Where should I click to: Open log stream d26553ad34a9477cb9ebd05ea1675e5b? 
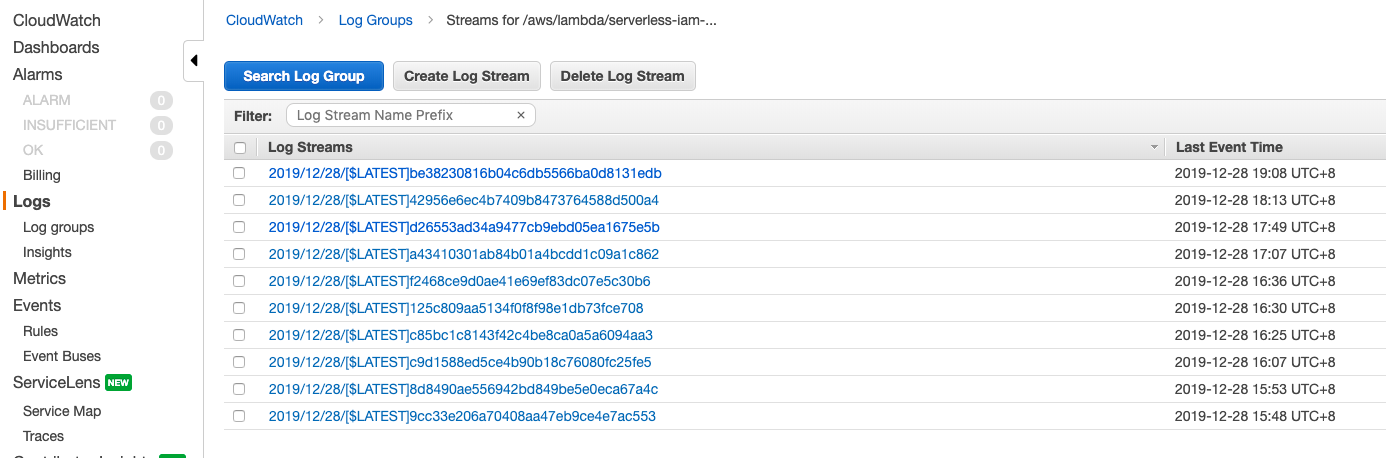pos(464,227)
